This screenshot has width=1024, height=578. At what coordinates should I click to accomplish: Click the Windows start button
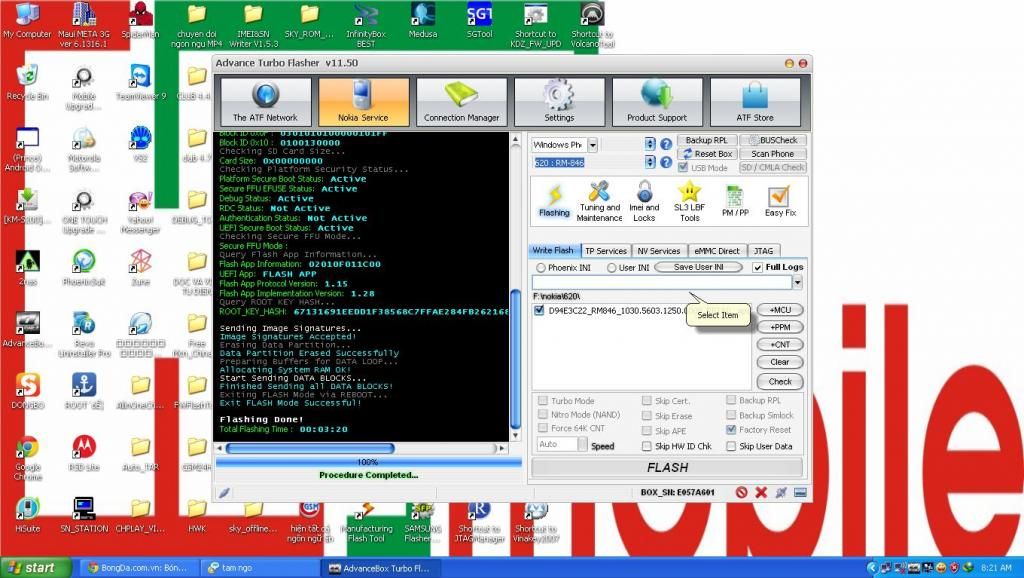coord(35,568)
